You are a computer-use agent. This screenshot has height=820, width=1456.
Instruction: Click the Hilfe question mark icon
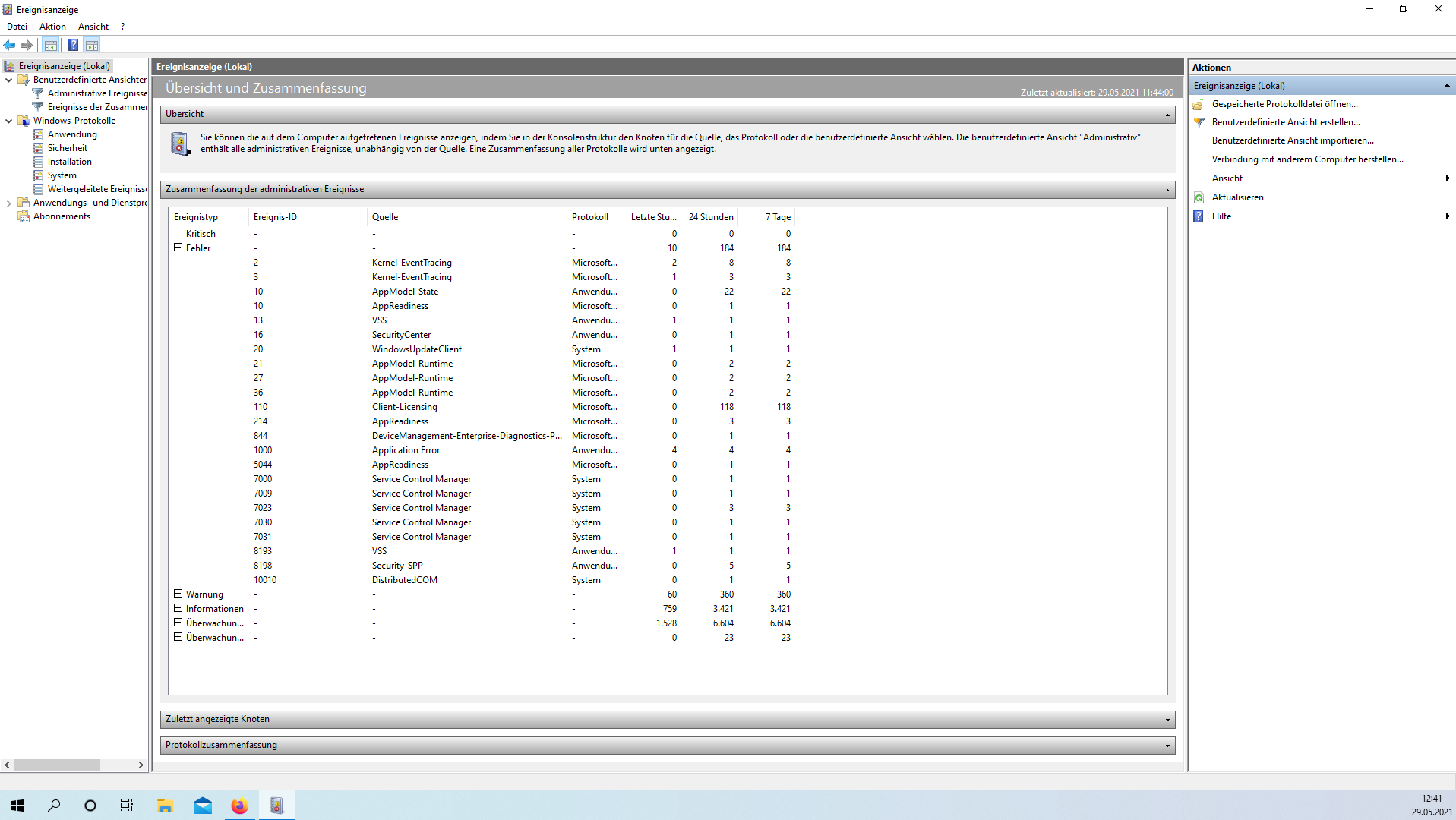tap(1199, 216)
